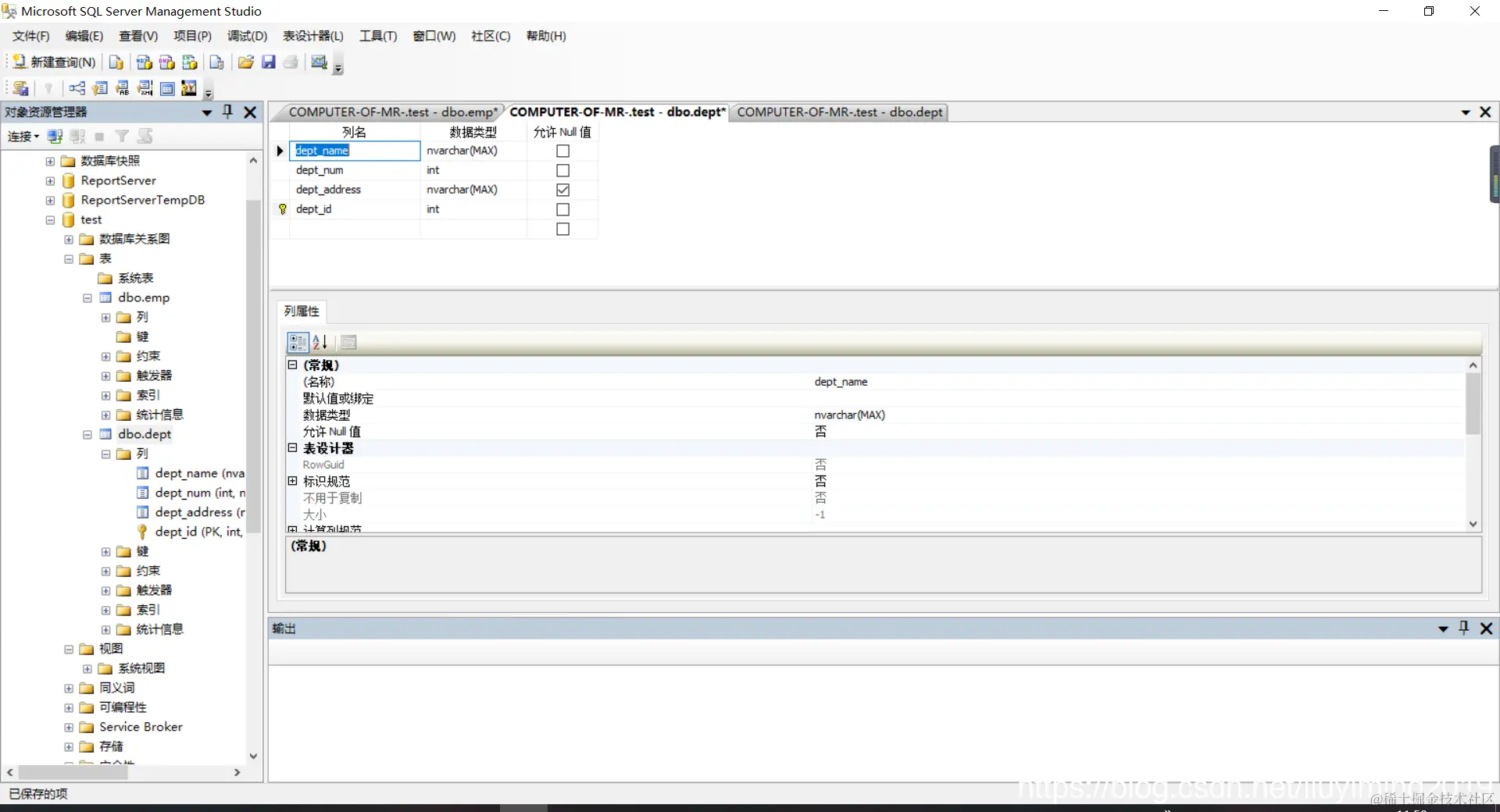Screen dimensions: 1500x812
Task: Select the 列属性 tab
Action: coord(302,312)
